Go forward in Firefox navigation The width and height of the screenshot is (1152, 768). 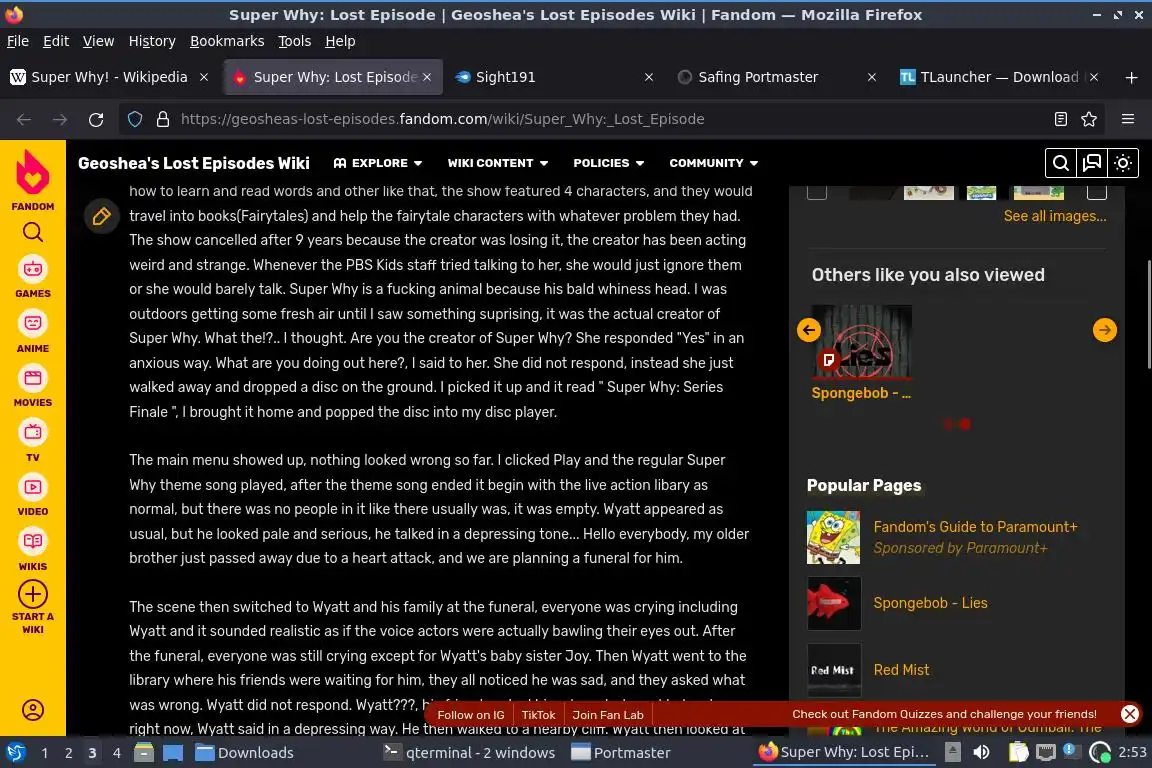[60, 119]
